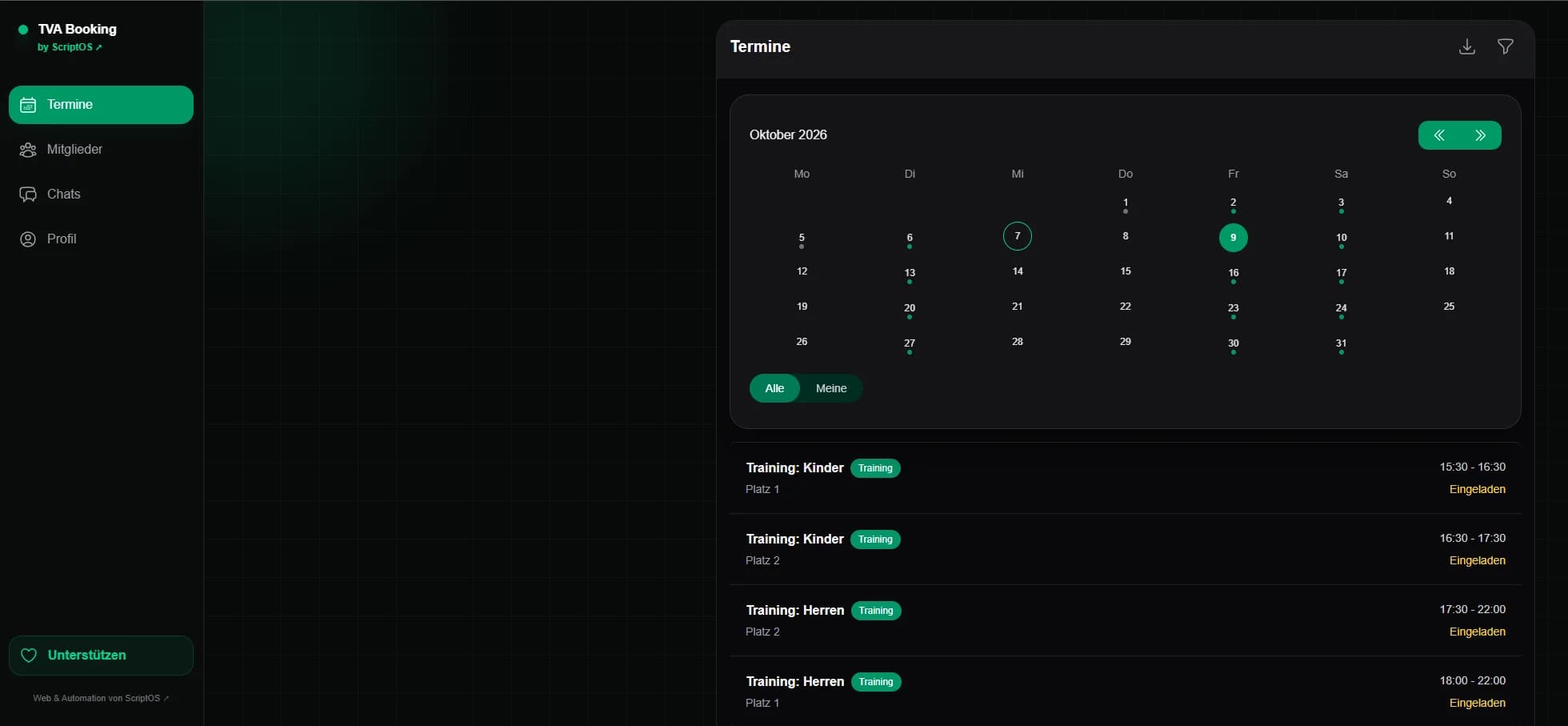The width and height of the screenshot is (1568, 726).
Task: Pick October 16 in the calendar
Action: pos(1234,274)
